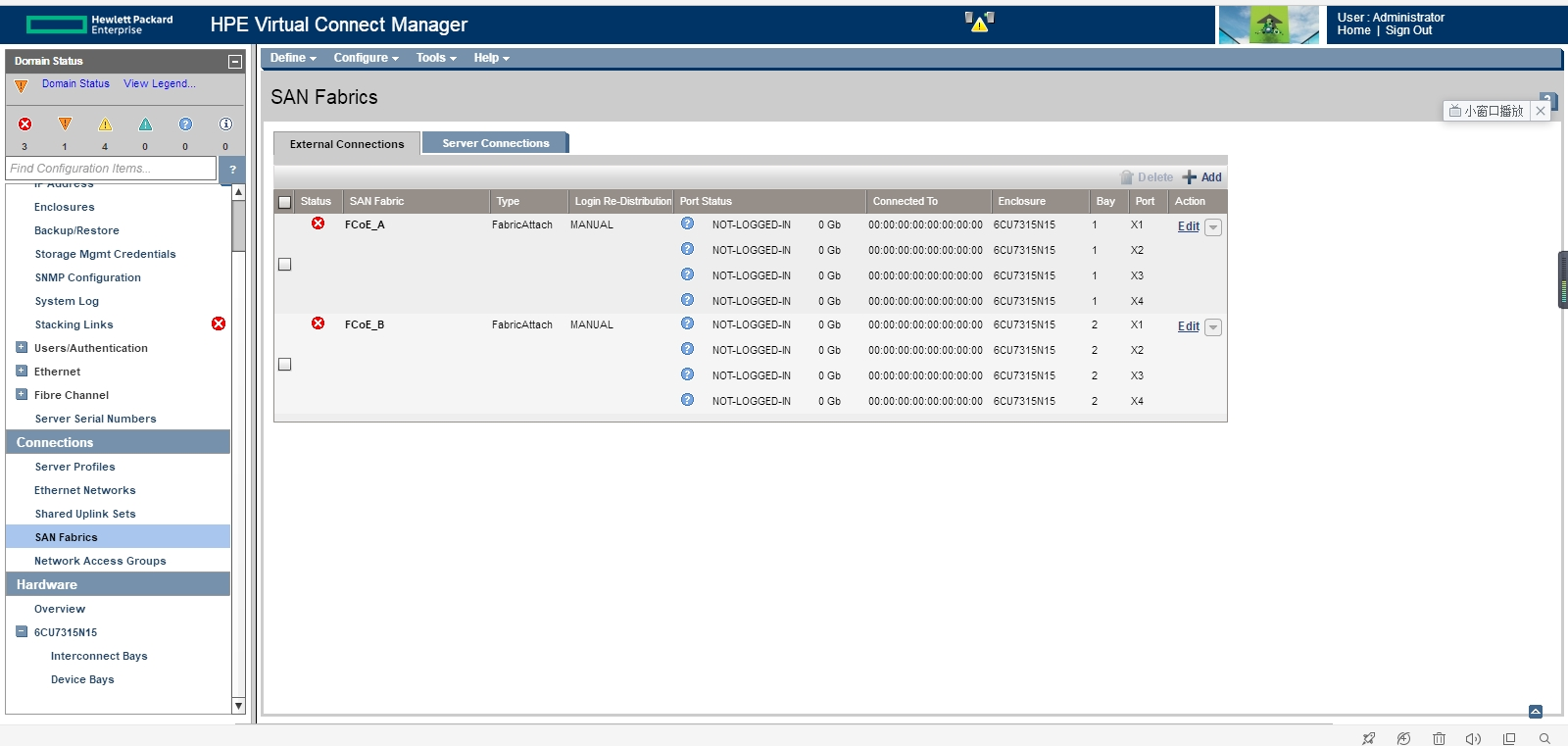The height and width of the screenshot is (746, 1568).
Task: Click the Hewlett Packard Enterprise logo
Action: (x=100, y=25)
